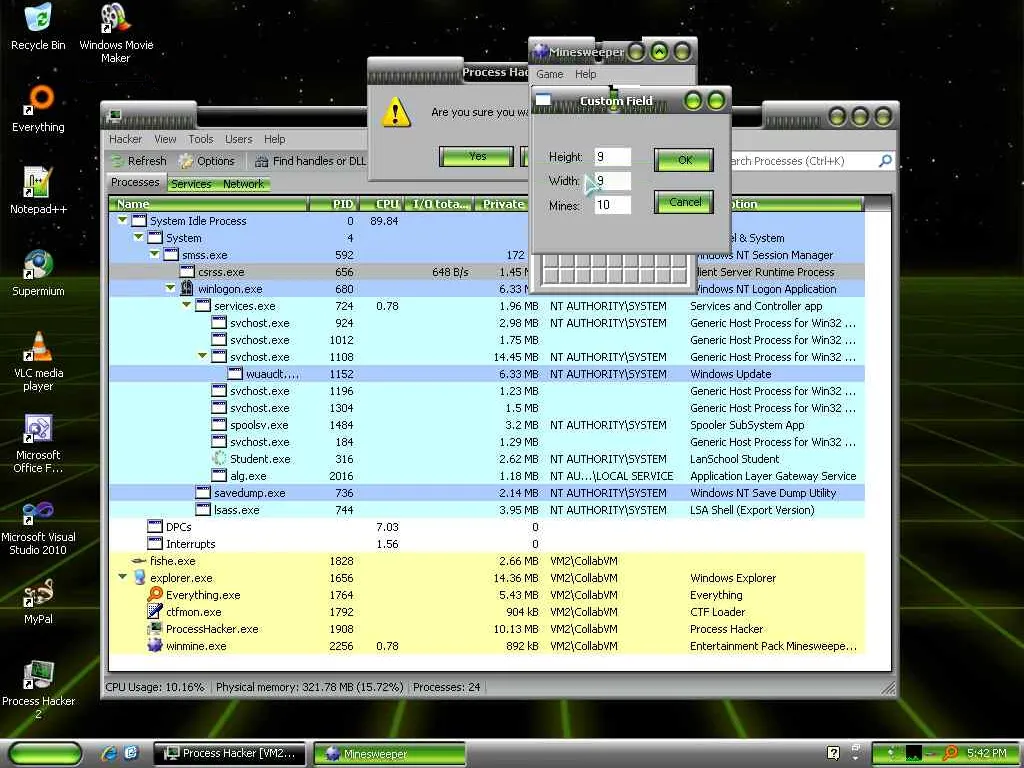The image size is (1024, 768).
Task: Collapse the svchost.exe 1108 tree node
Action: tap(202, 356)
